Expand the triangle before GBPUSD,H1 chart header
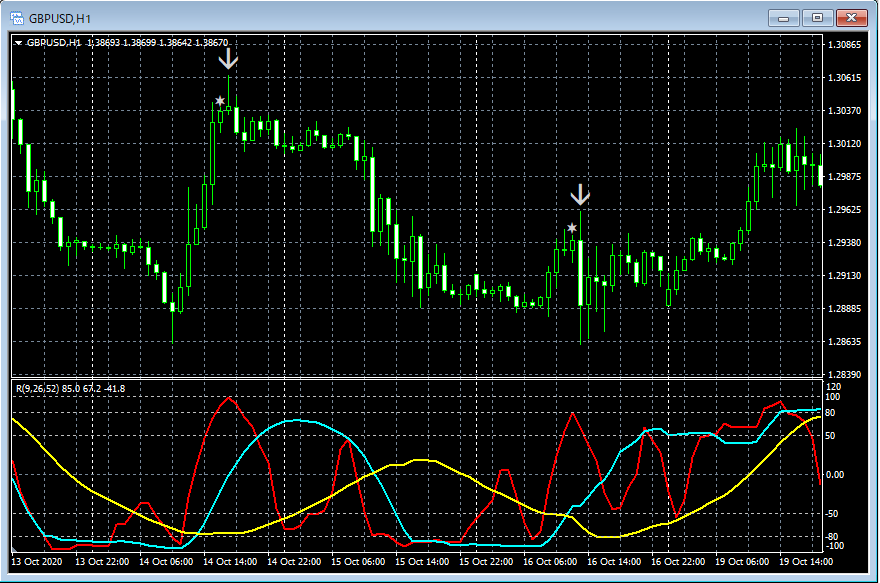The width and height of the screenshot is (880, 583). click(x=19, y=43)
